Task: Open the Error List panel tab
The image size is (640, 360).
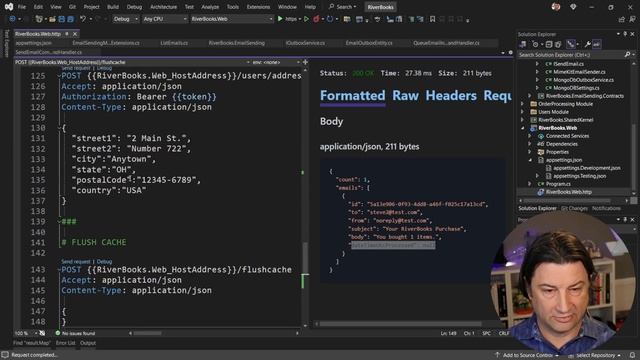Action: click(x=65, y=343)
